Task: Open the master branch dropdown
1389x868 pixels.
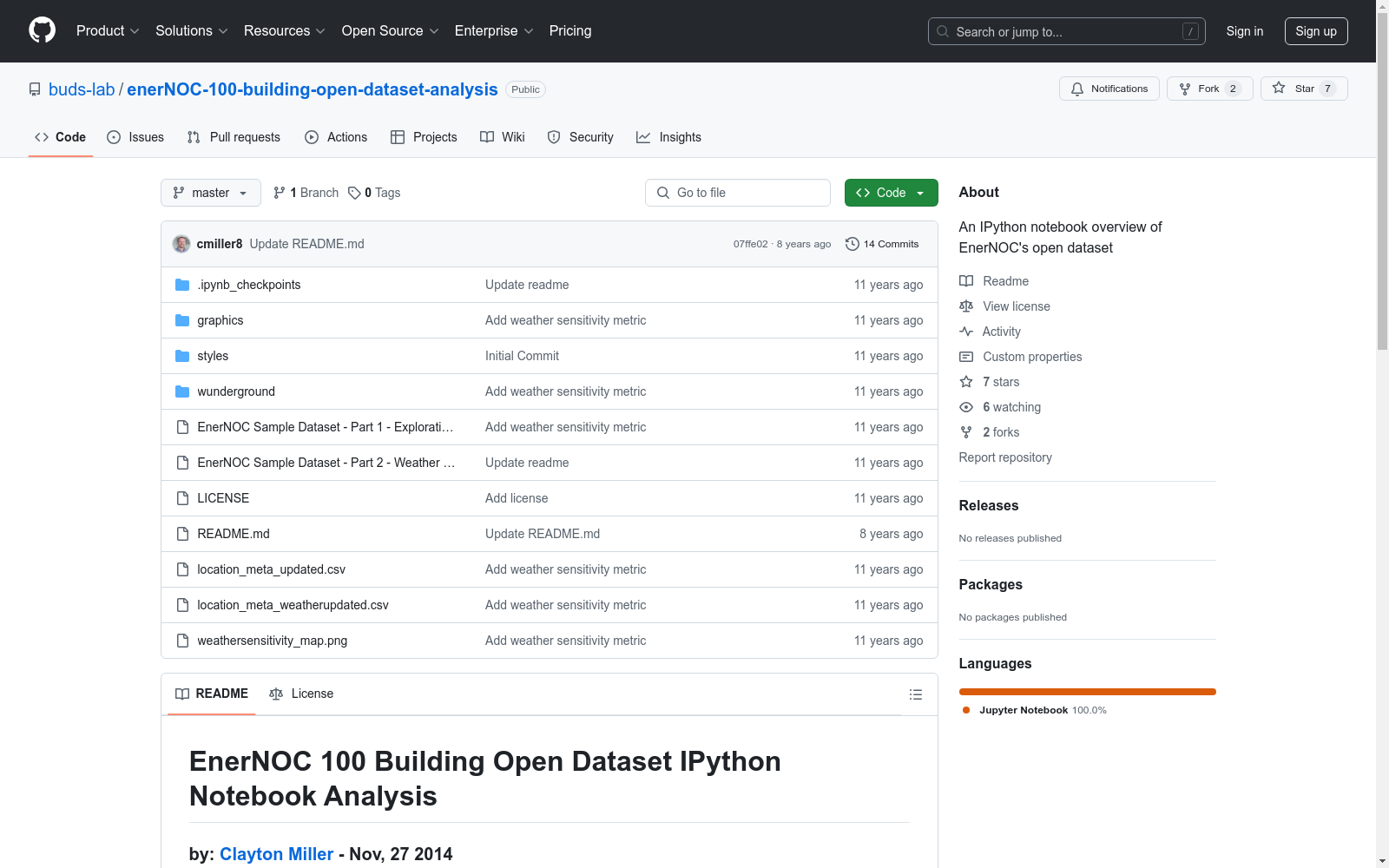Action: click(210, 193)
